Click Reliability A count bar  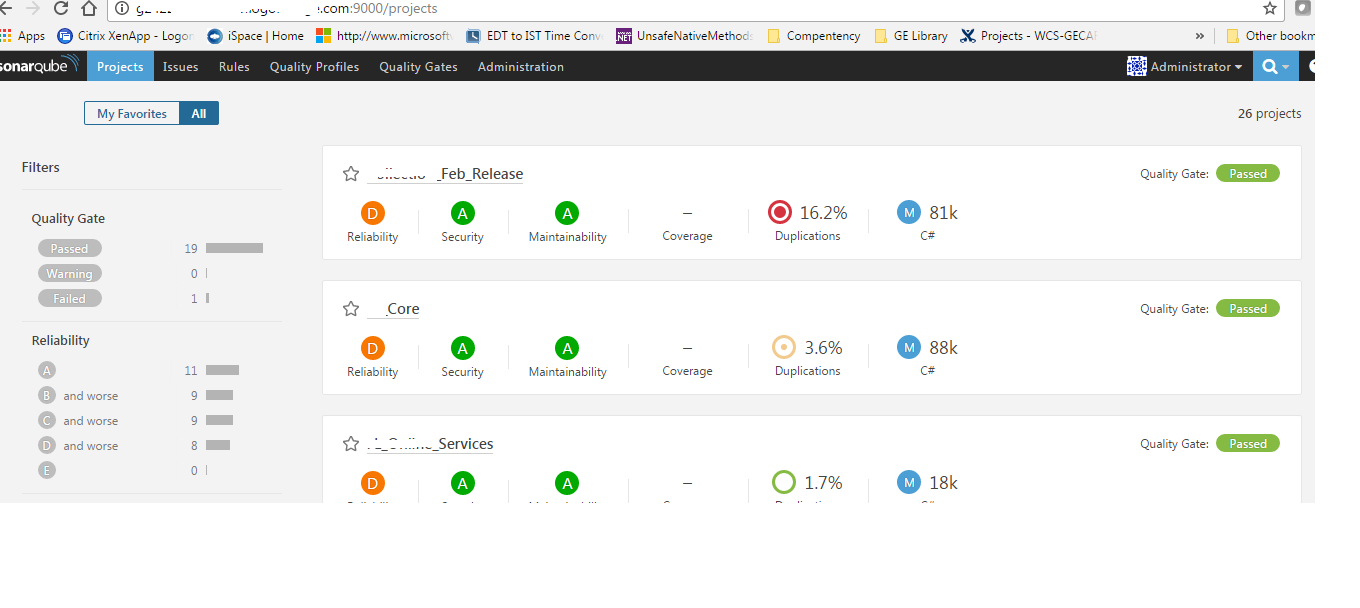[222, 370]
